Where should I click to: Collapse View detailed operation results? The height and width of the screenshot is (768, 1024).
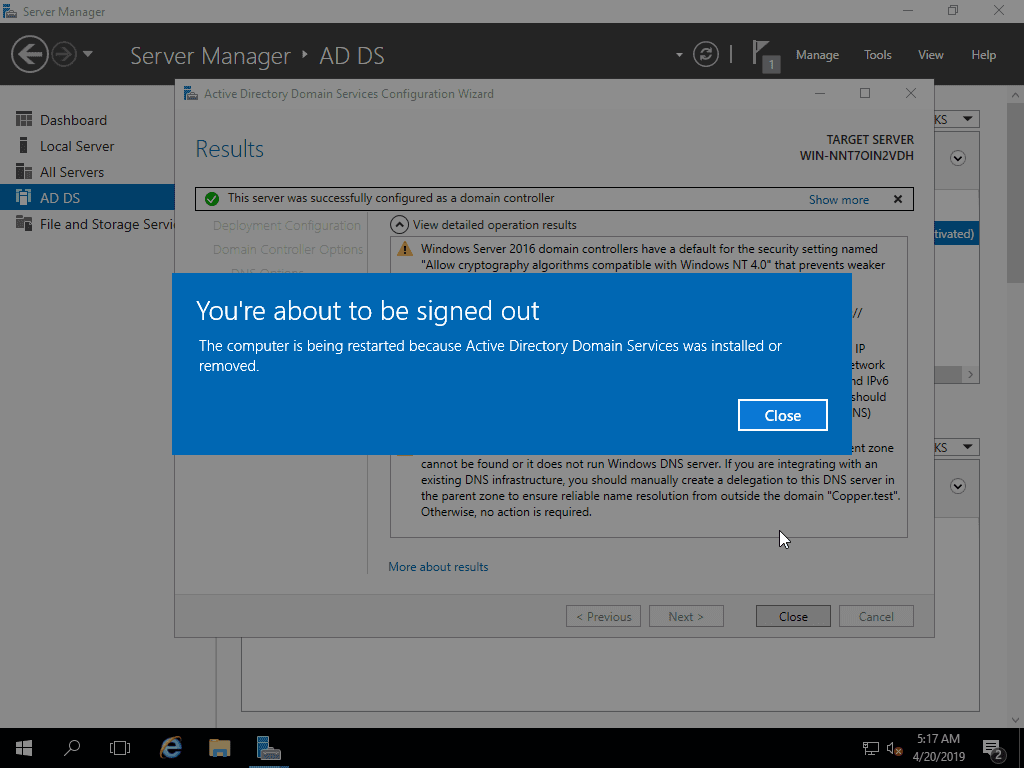(398, 225)
